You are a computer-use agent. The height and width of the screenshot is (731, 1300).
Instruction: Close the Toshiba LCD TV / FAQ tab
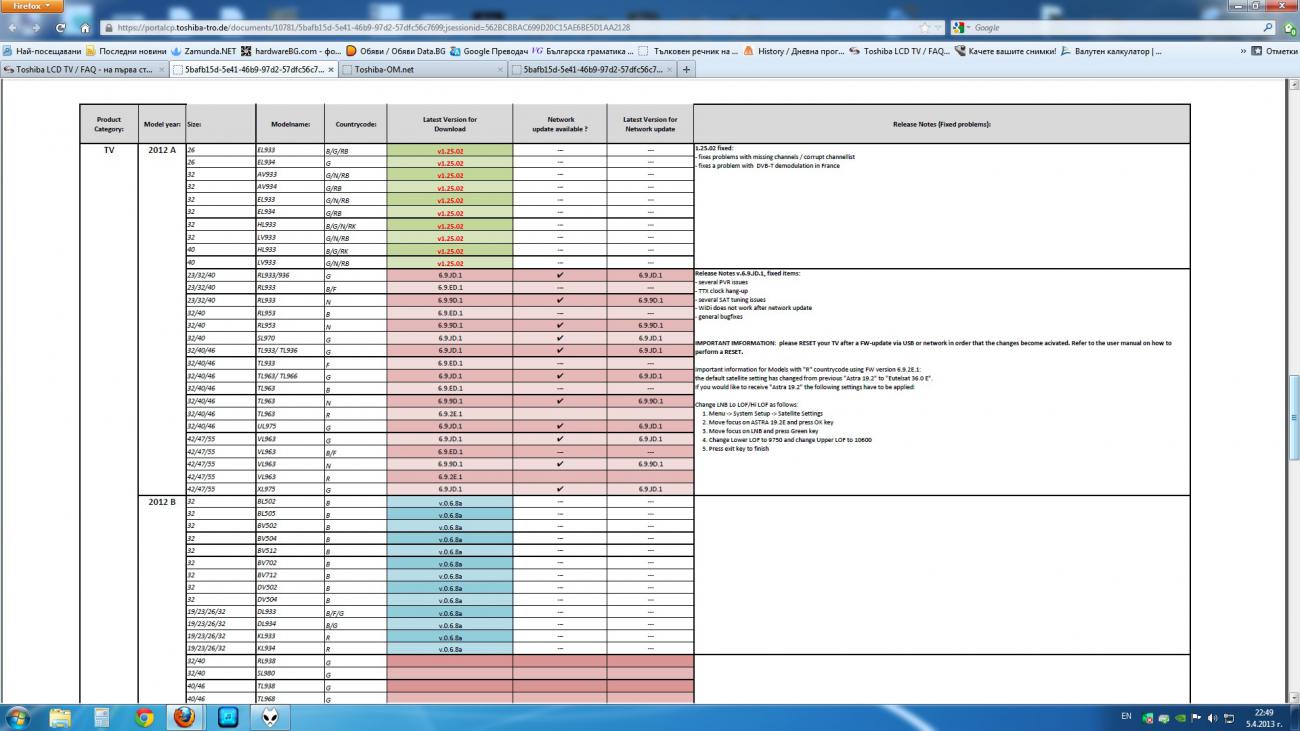[160, 69]
